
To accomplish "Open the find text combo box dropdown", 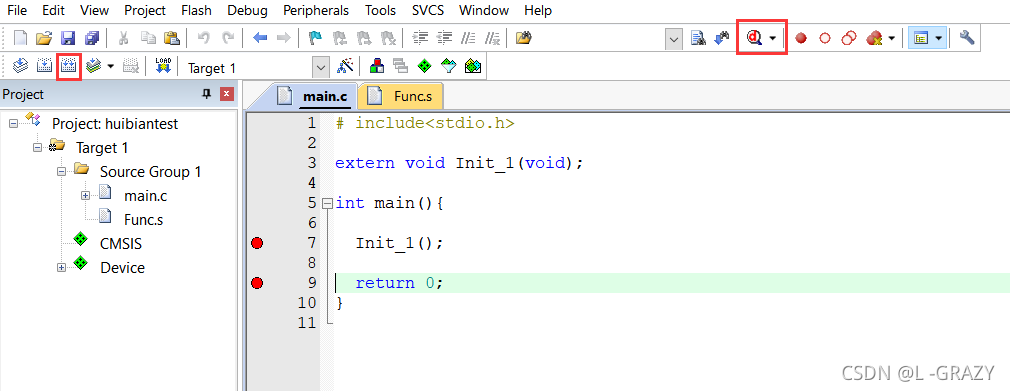I will 674,39.
